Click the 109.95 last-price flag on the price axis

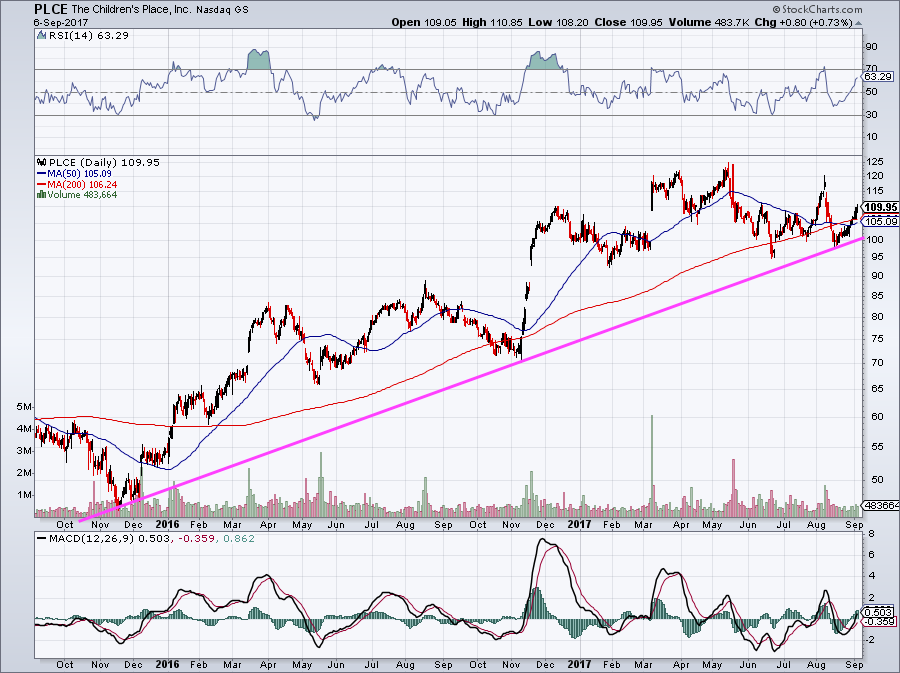pyautogui.click(x=881, y=207)
